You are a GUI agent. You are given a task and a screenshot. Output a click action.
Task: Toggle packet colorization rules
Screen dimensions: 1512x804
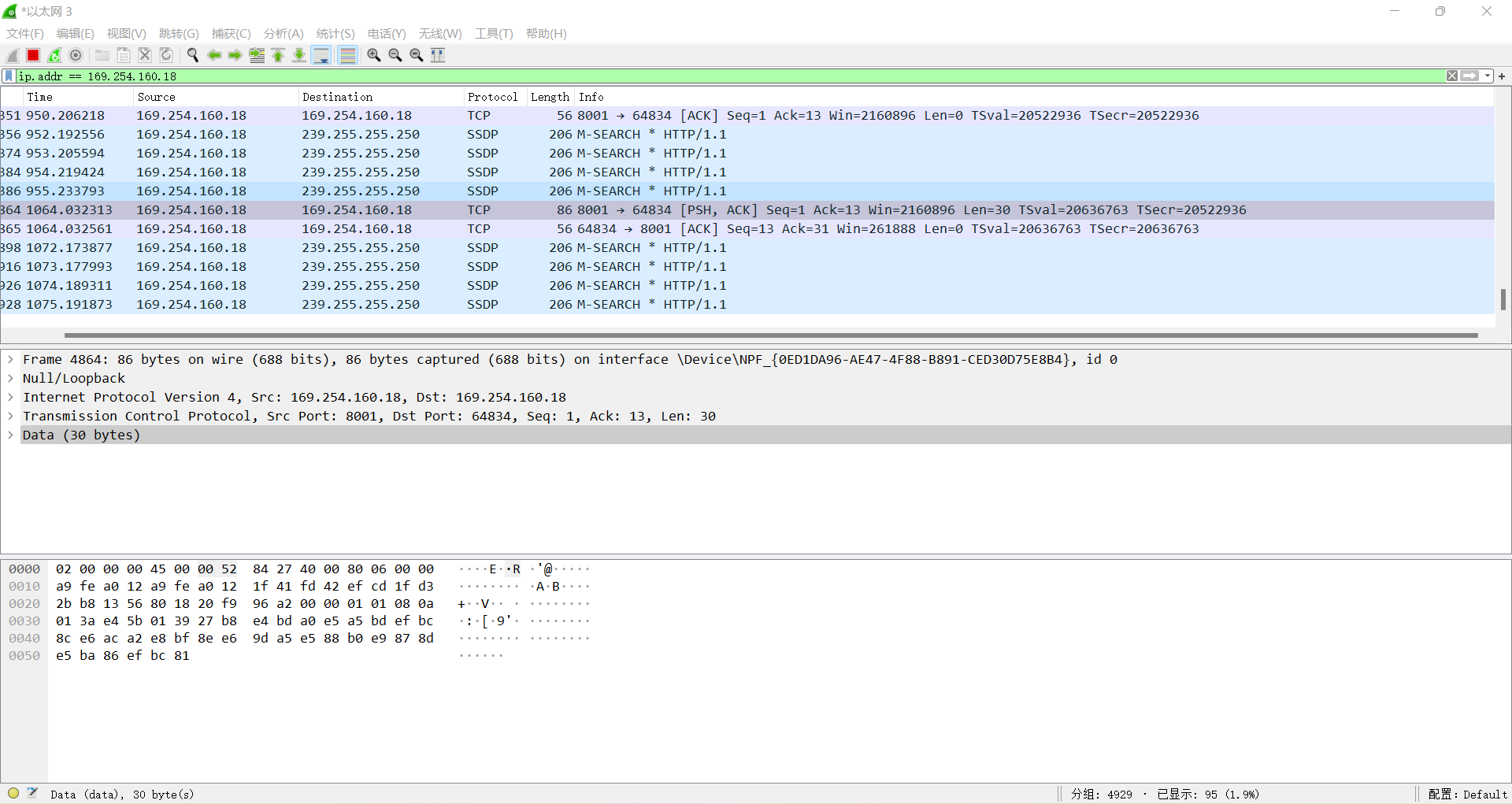[x=347, y=55]
